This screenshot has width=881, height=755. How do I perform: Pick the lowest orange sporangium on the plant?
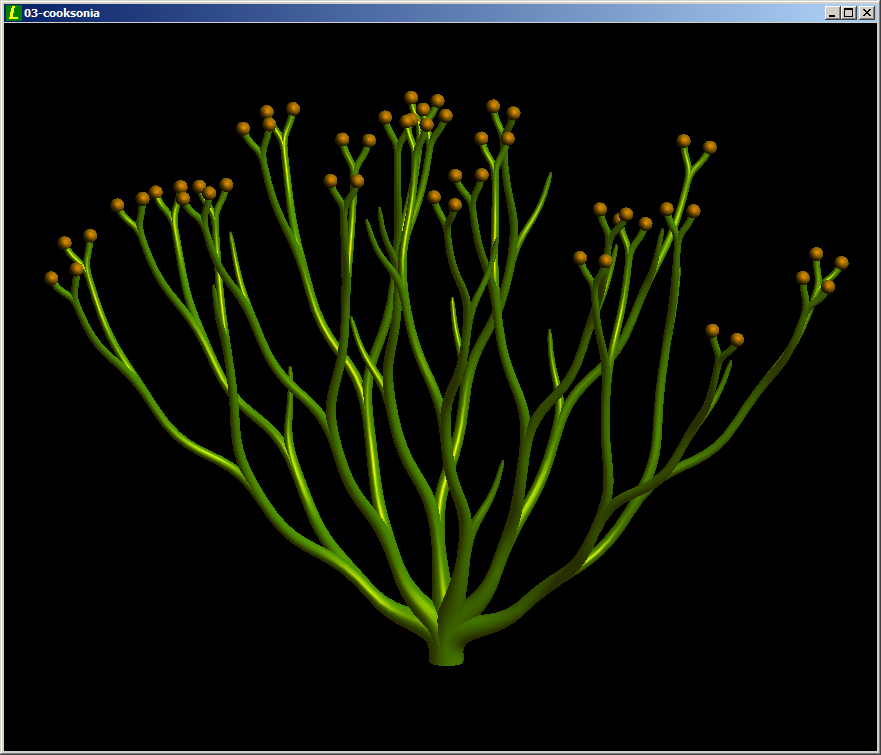click(x=737, y=339)
